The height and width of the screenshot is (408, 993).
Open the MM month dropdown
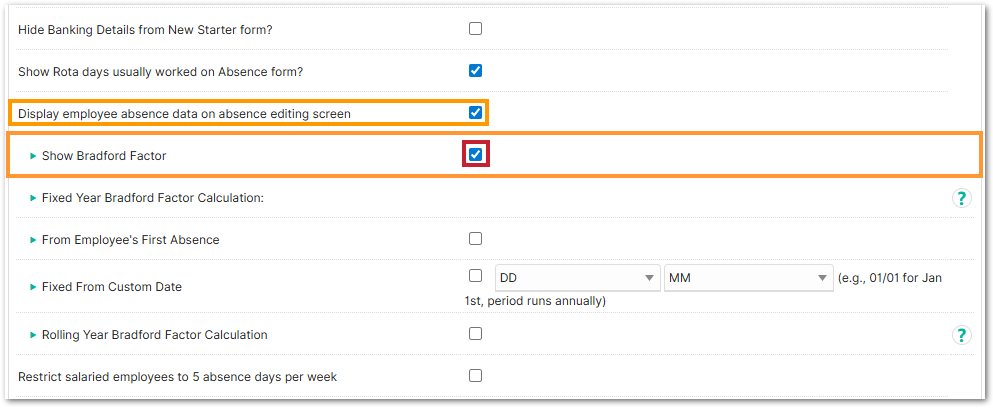[x=748, y=277]
